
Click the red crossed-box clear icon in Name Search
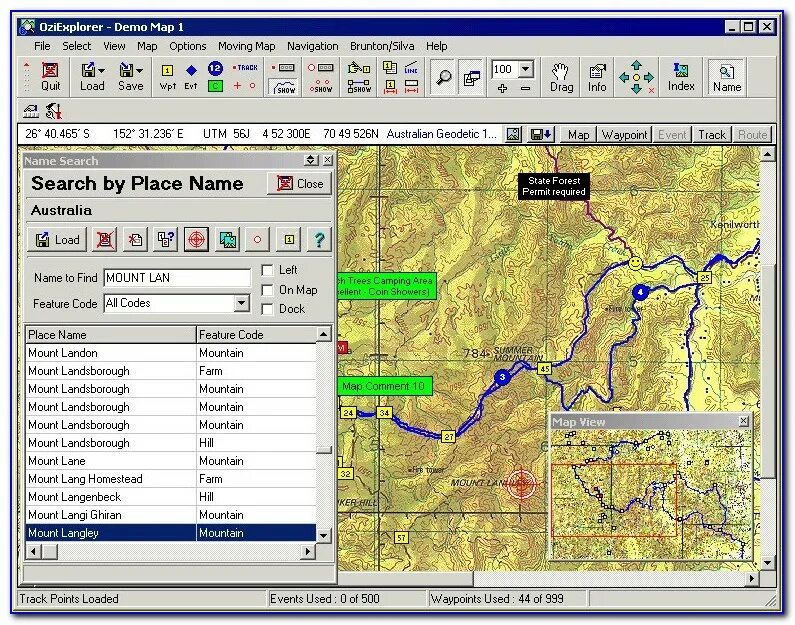coord(104,239)
